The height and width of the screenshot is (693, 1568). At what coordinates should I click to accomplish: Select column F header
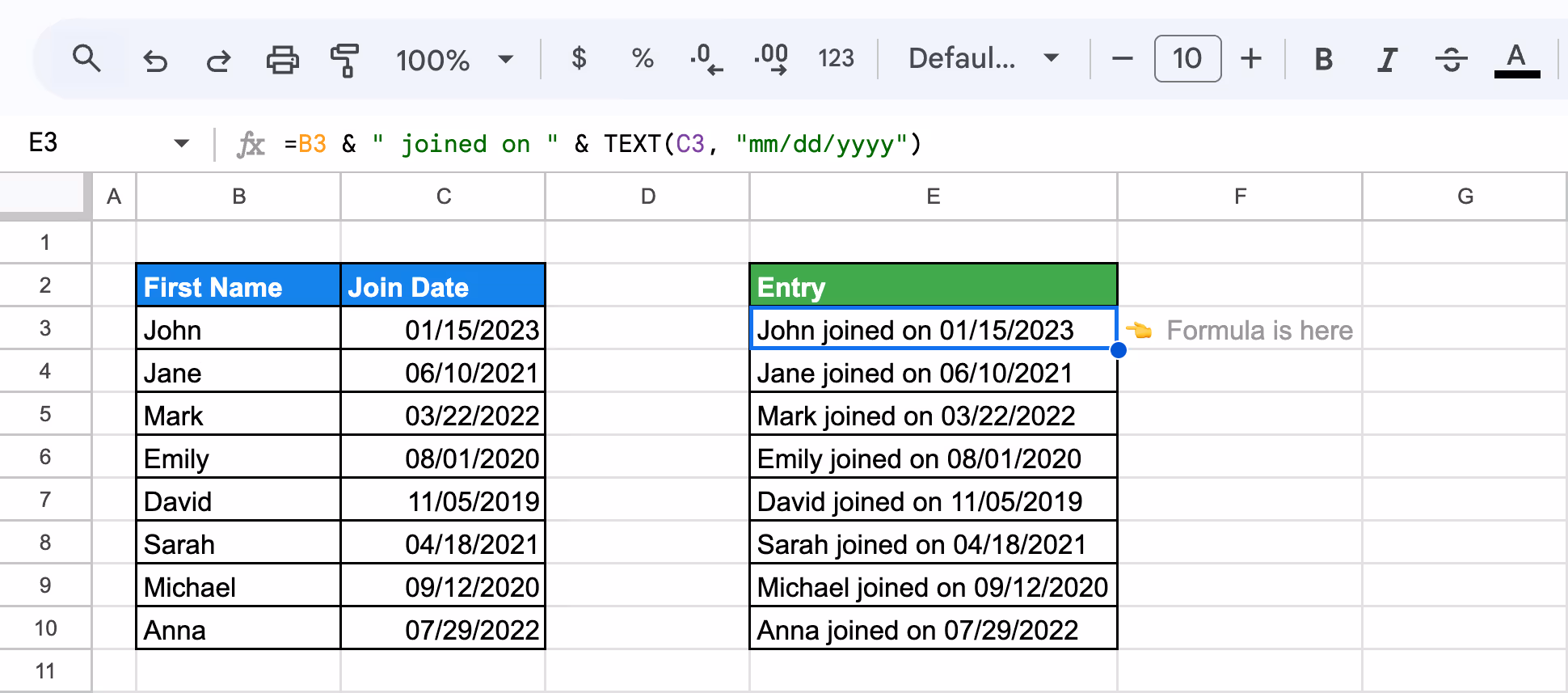(1240, 196)
